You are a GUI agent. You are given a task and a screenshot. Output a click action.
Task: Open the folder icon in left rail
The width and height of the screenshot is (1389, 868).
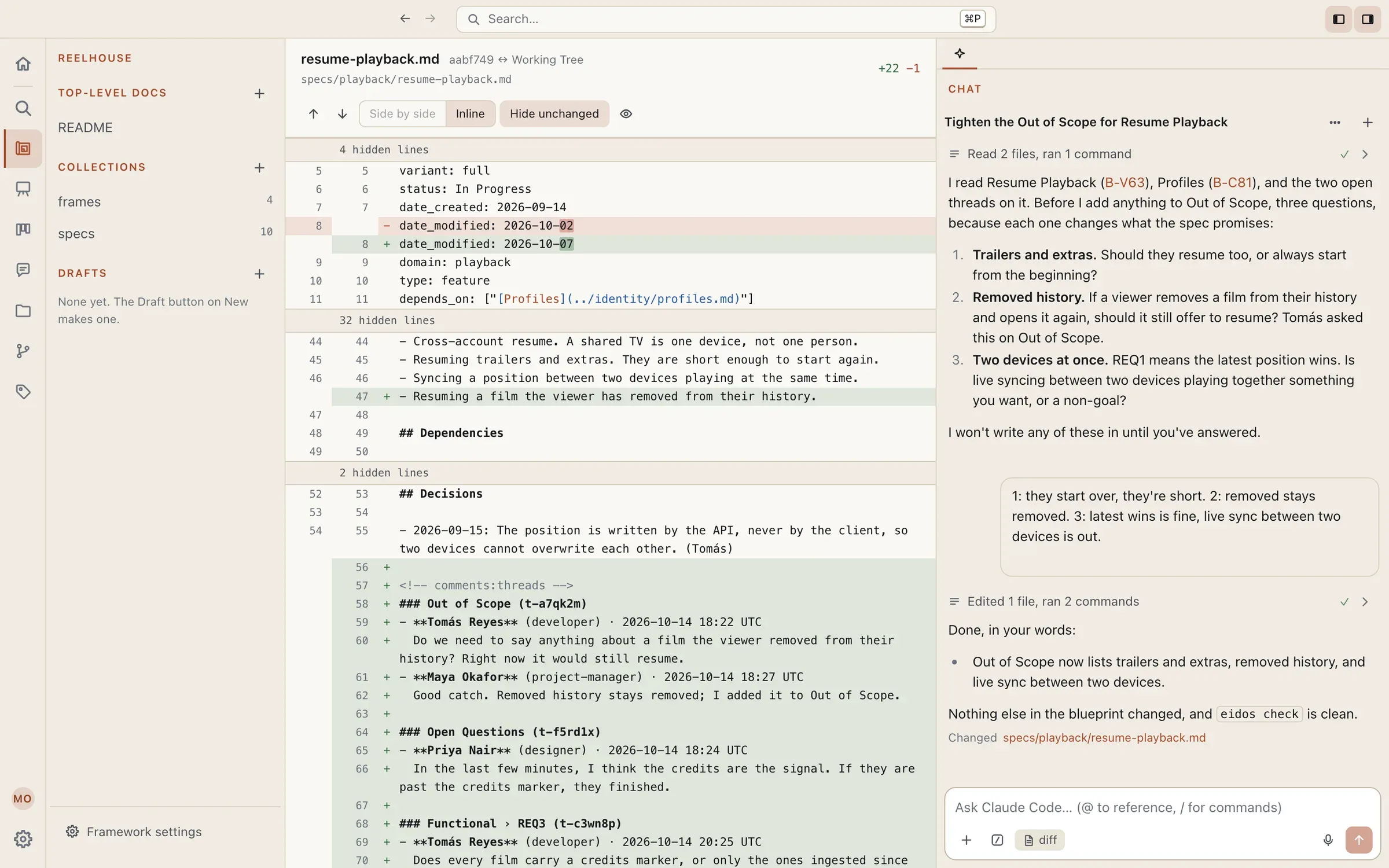click(23, 311)
